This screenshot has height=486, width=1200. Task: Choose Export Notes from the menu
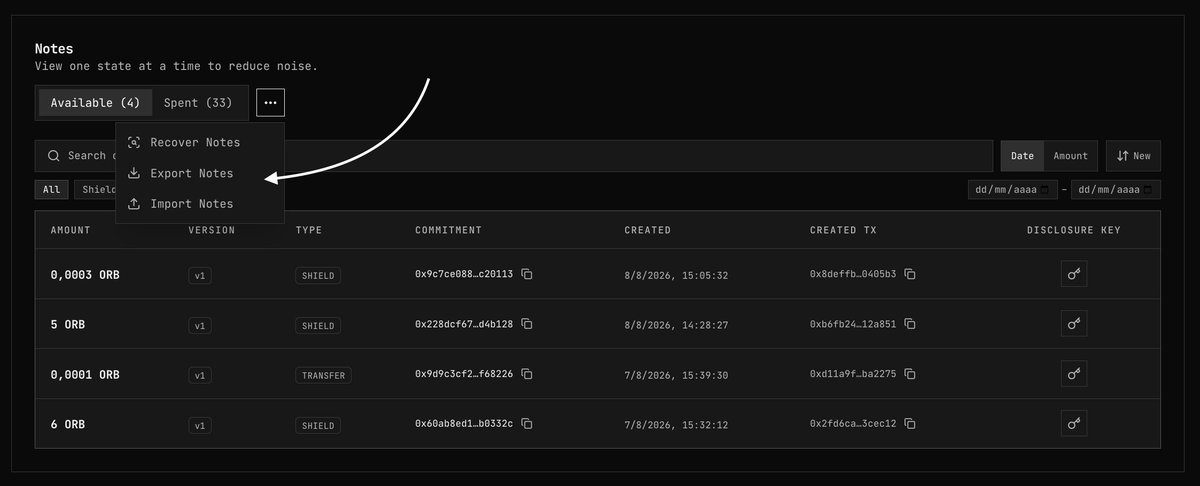point(200,173)
